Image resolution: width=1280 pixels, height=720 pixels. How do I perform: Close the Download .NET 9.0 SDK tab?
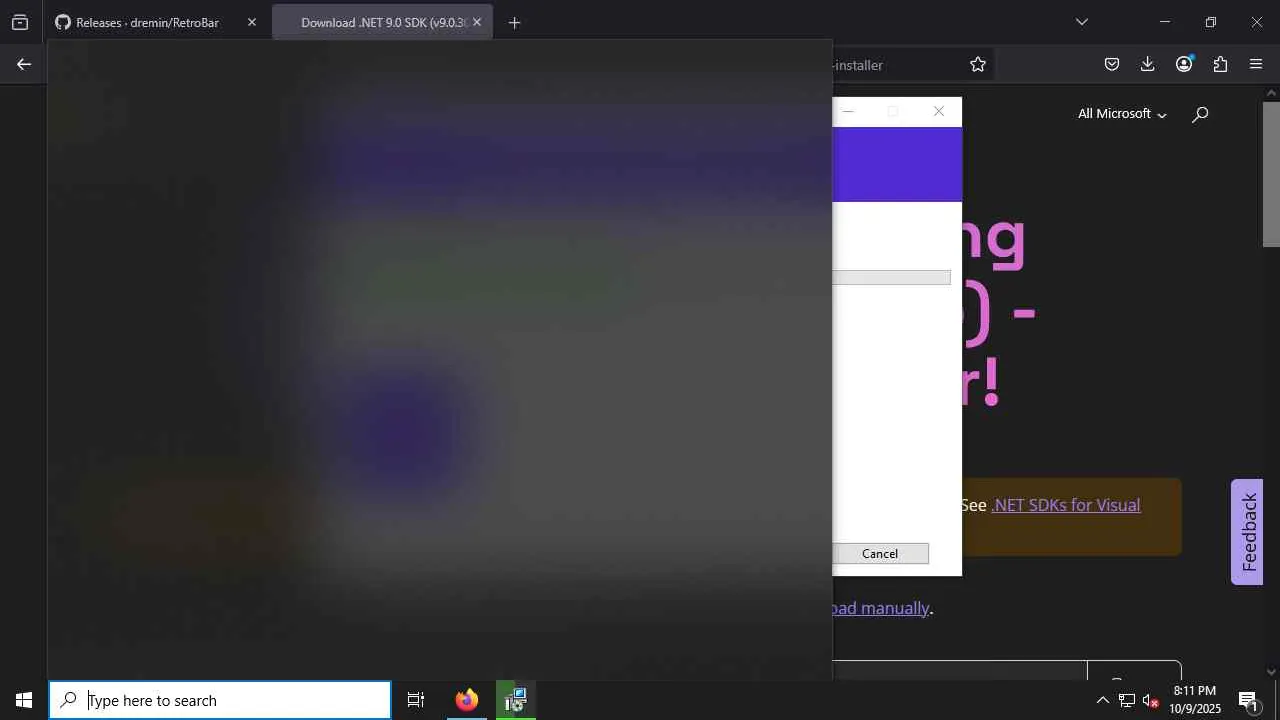pos(477,22)
